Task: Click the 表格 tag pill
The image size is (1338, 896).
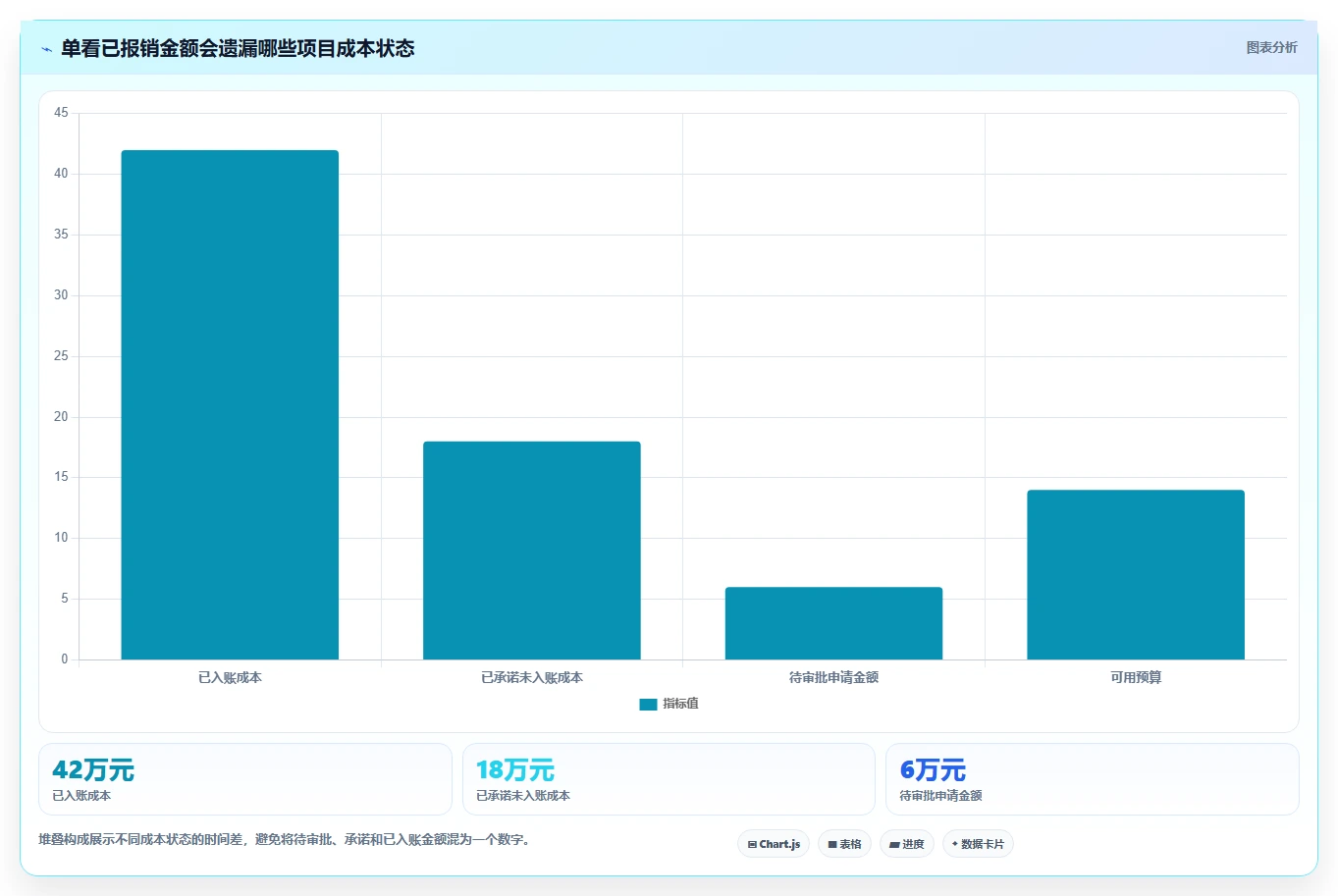Action: pyautogui.click(x=844, y=844)
